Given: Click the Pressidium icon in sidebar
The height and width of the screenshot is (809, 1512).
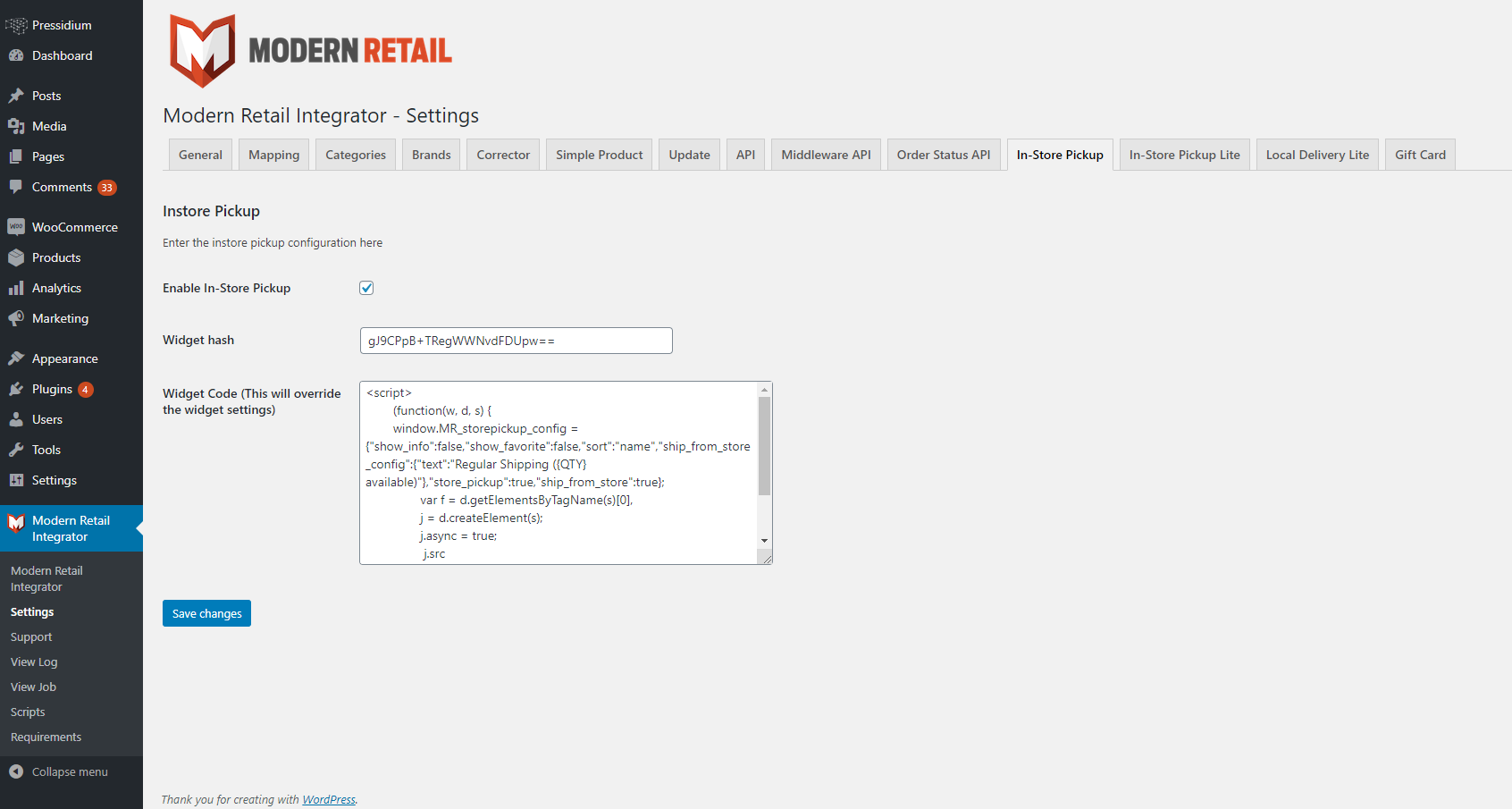Looking at the screenshot, I should [x=16, y=25].
